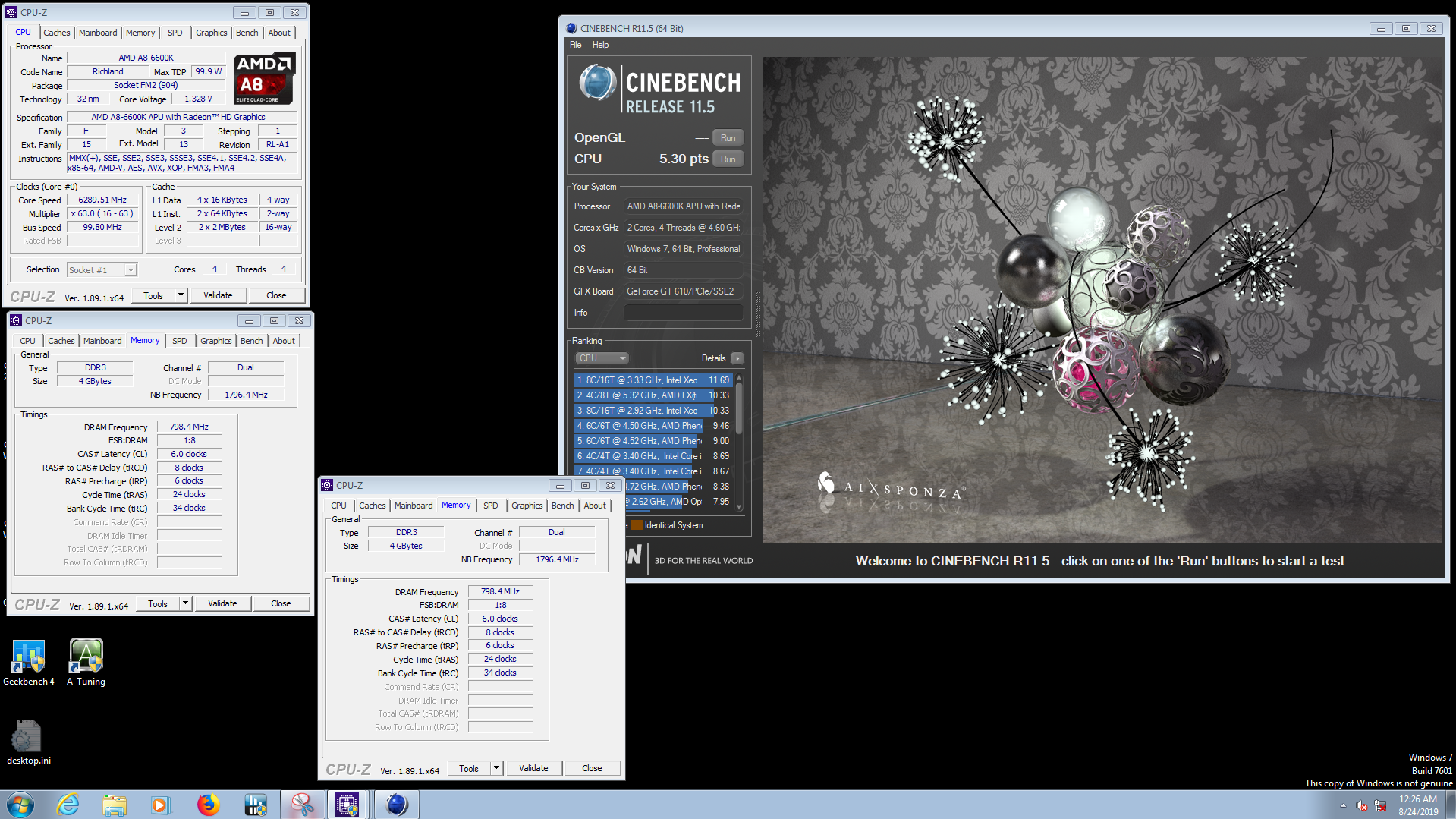Click Validate in the CPU-Z window showing the CPU tab
The height and width of the screenshot is (819, 1456).
click(218, 295)
